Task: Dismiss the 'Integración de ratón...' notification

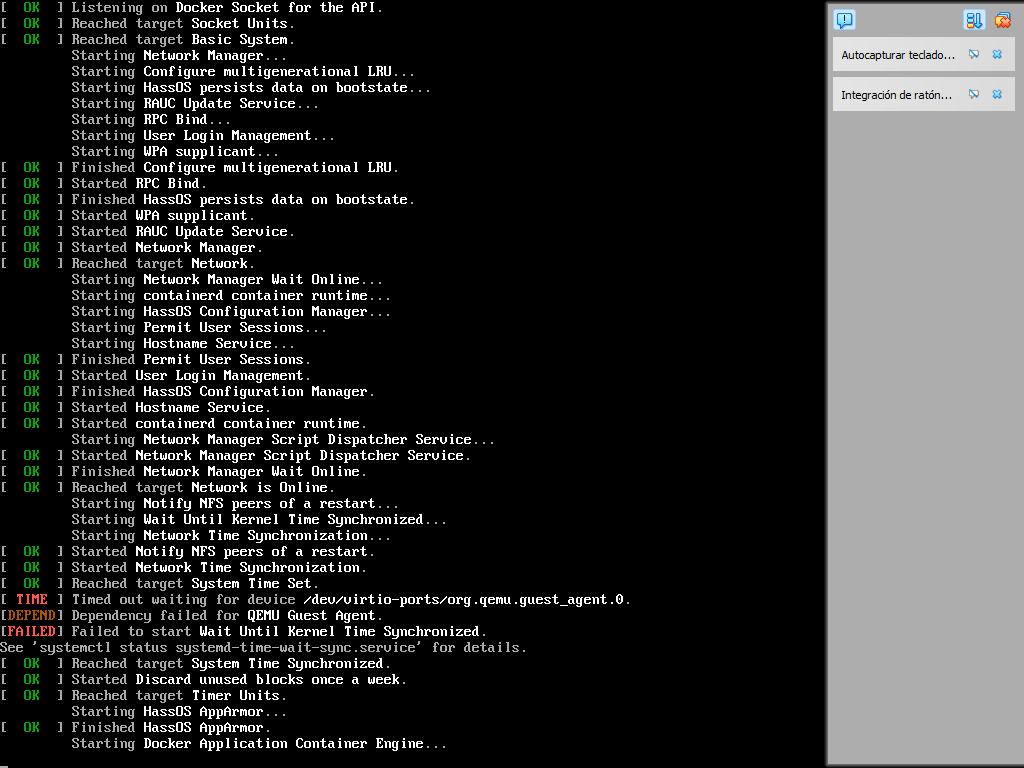Action: click(x=997, y=95)
